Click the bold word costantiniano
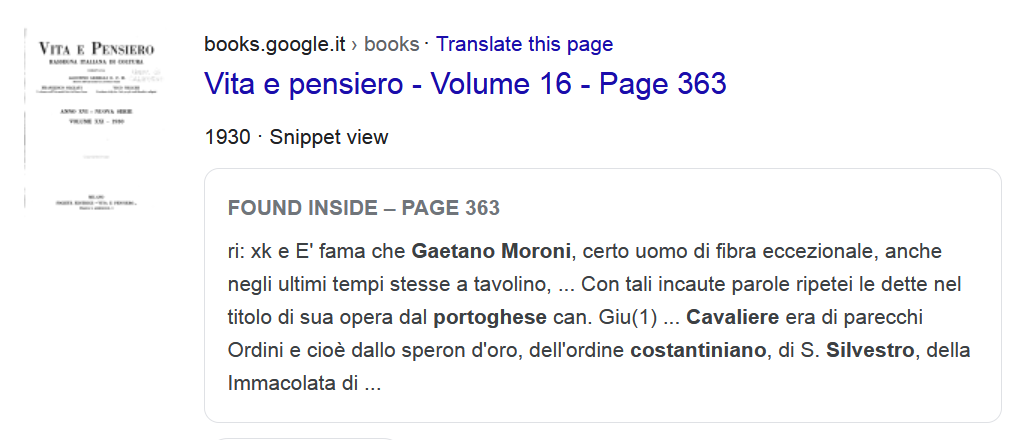Viewport: 1021px width, 440px height. click(698, 350)
